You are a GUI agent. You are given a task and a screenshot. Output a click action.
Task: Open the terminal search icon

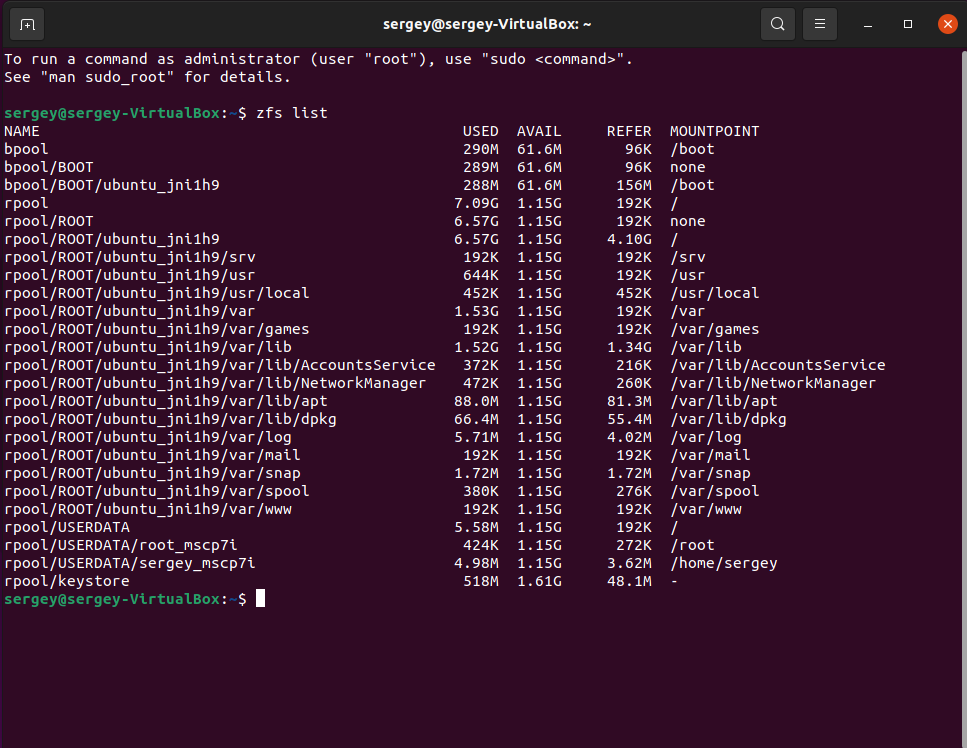pyautogui.click(x=778, y=24)
